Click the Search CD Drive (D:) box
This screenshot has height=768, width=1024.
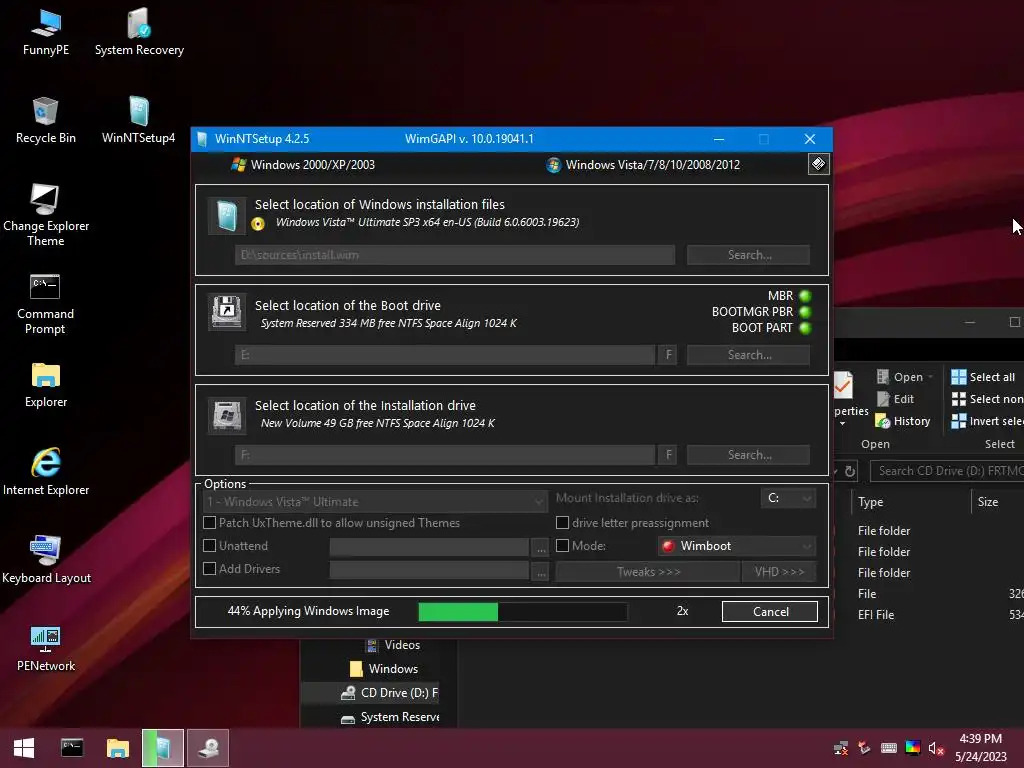pyautogui.click(x=947, y=471)
